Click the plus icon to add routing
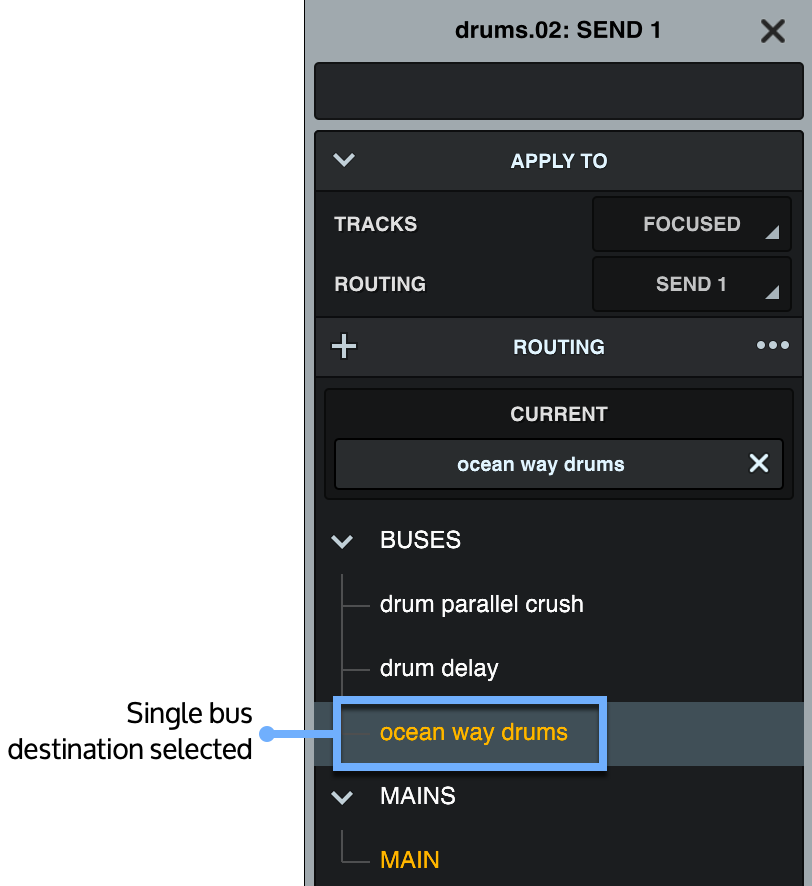This screenshot has width=812, height=886. [344, 347]
